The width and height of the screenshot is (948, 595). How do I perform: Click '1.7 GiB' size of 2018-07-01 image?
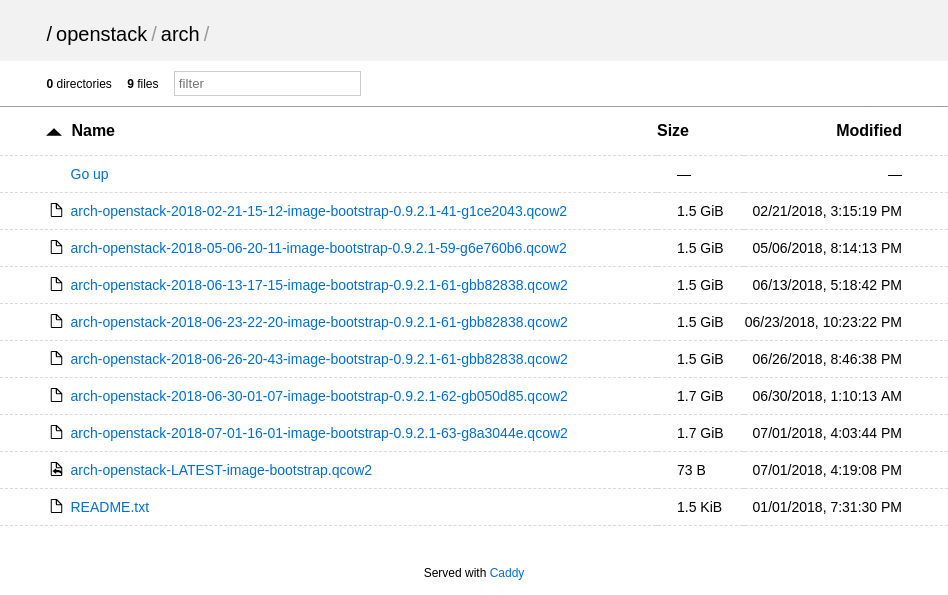tap(700, 433)
